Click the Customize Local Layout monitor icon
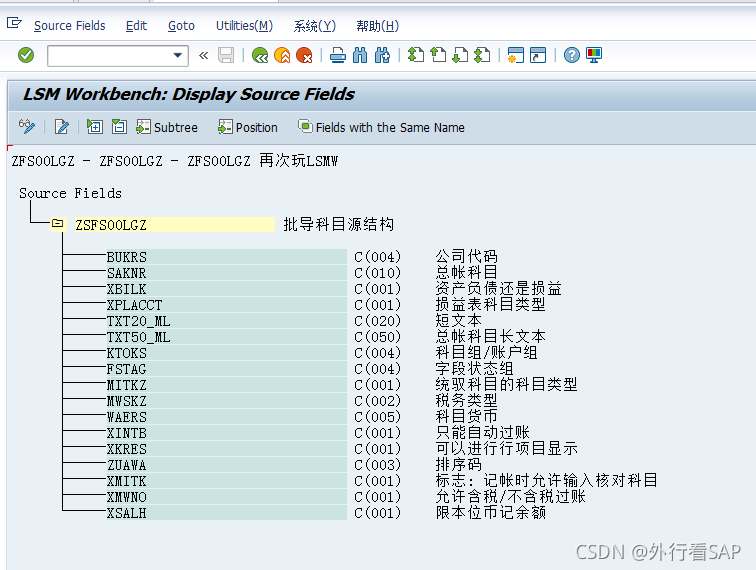 pos(594,55)
